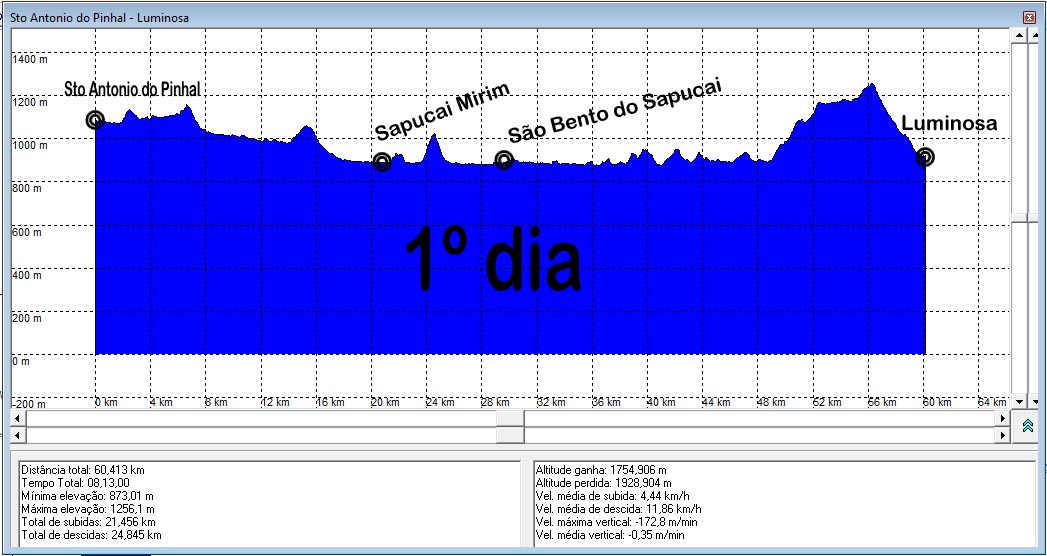
Task: Select the Sapucai Mirim waypoint marker
Action: 381,162
